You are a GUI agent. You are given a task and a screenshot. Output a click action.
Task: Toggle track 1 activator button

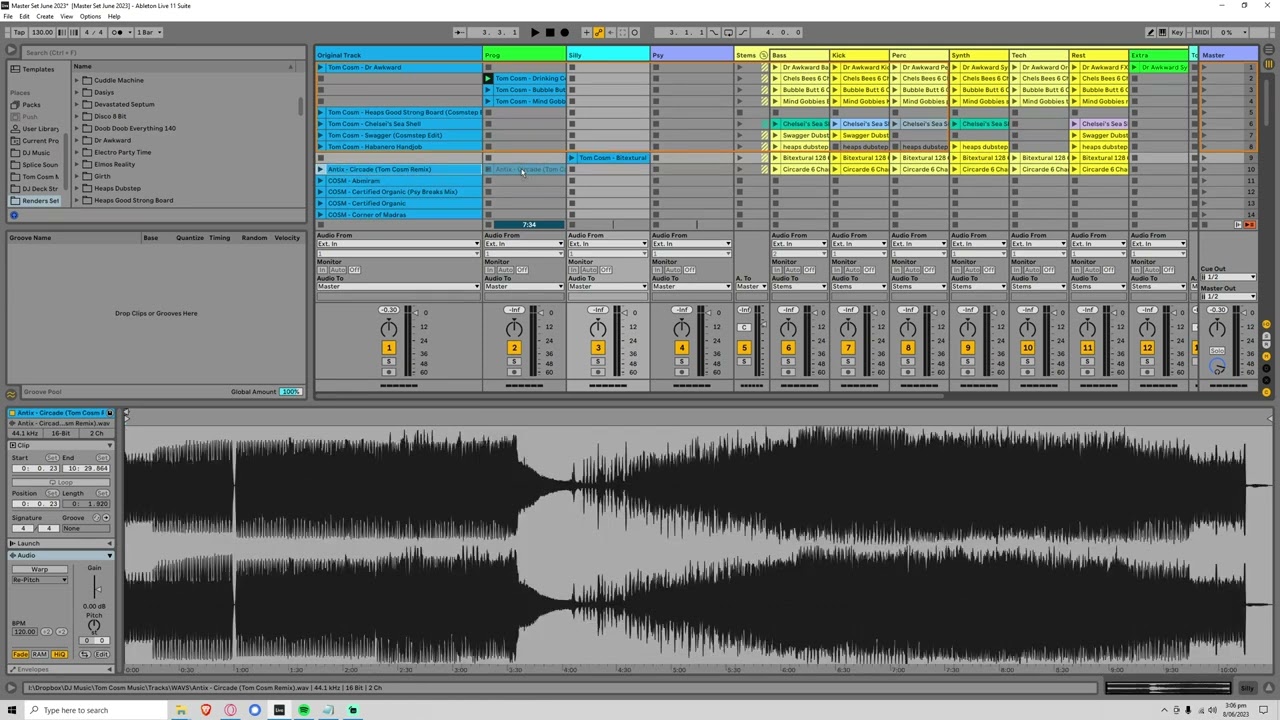tap(388, 348)
